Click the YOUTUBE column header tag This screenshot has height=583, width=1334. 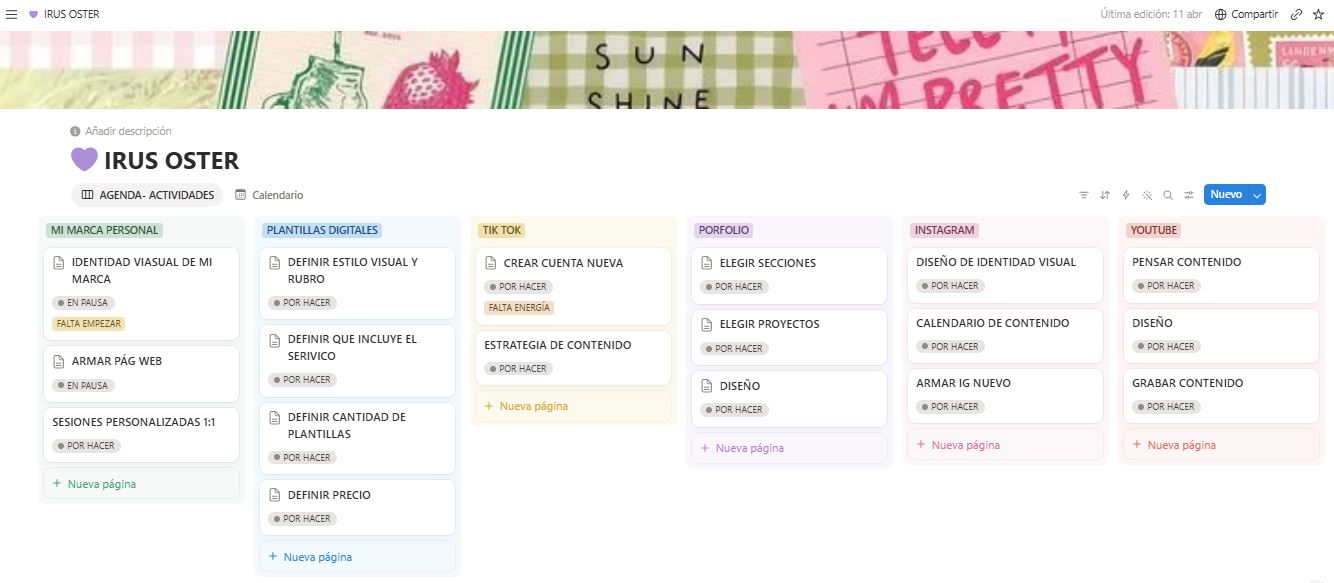pyautogui.click(x=1155, y=230)
